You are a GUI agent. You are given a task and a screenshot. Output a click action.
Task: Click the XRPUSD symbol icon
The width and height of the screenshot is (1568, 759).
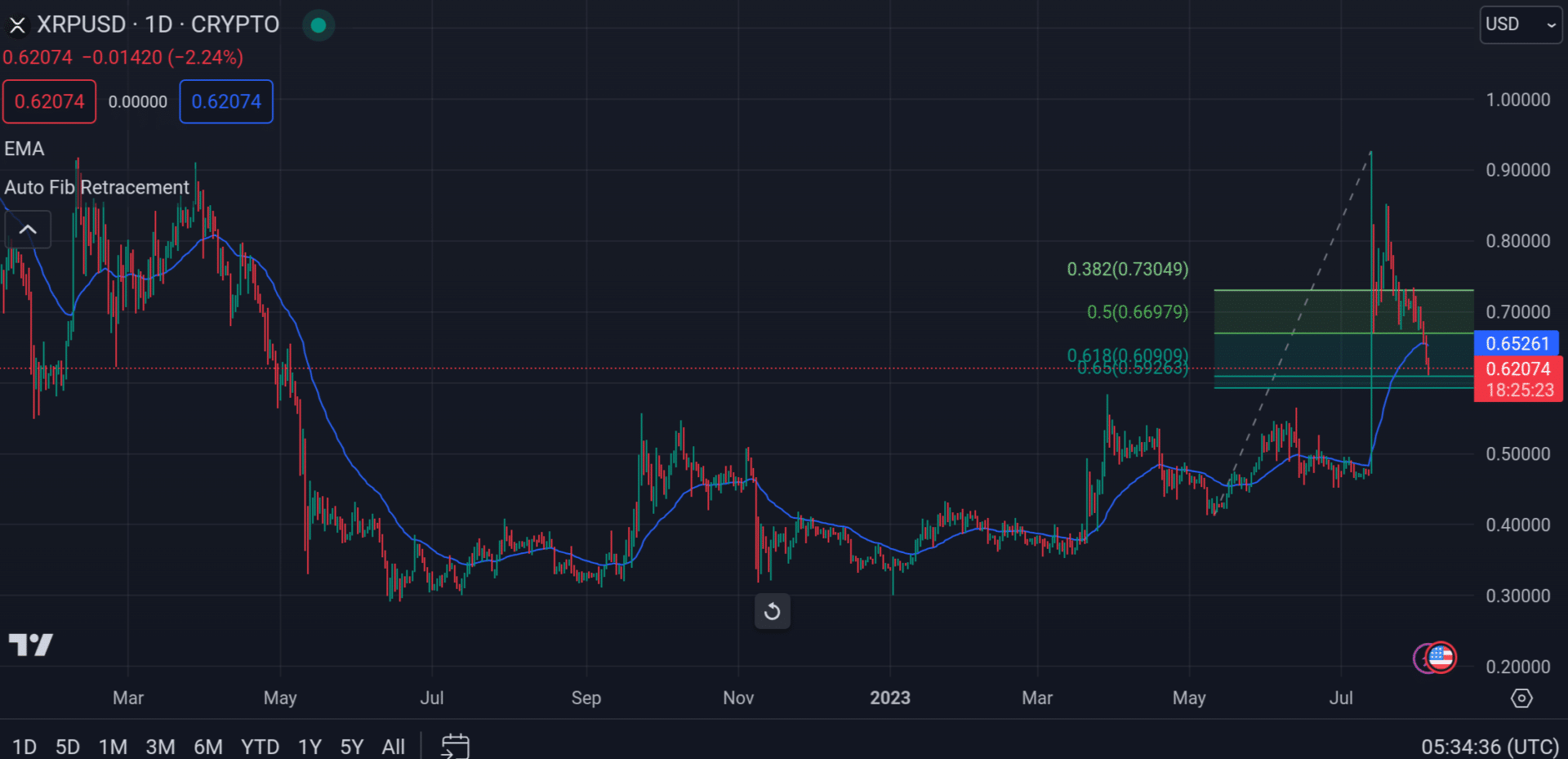[x=17, y=25]
